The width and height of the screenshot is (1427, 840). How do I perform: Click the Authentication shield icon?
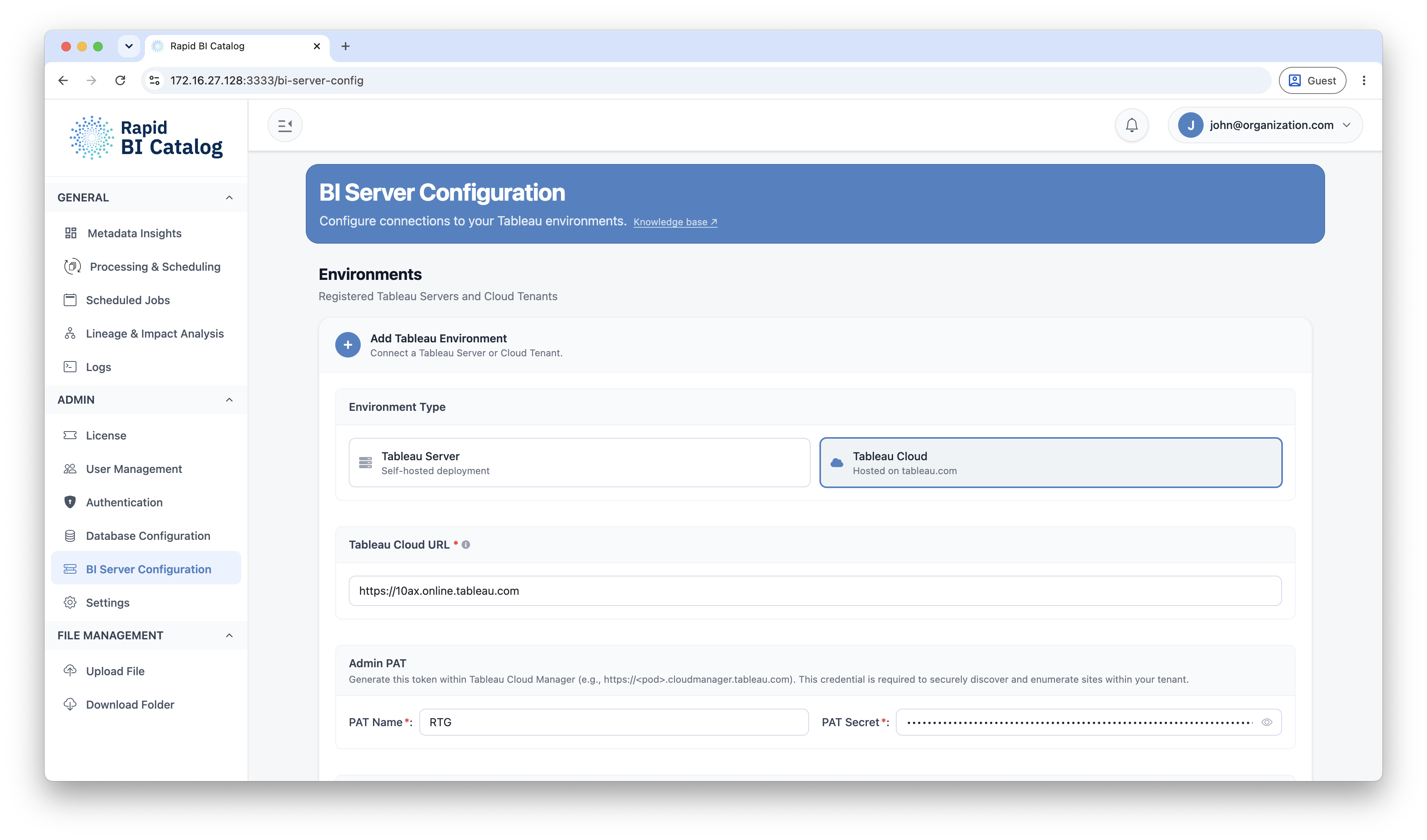tap(70, 502)
